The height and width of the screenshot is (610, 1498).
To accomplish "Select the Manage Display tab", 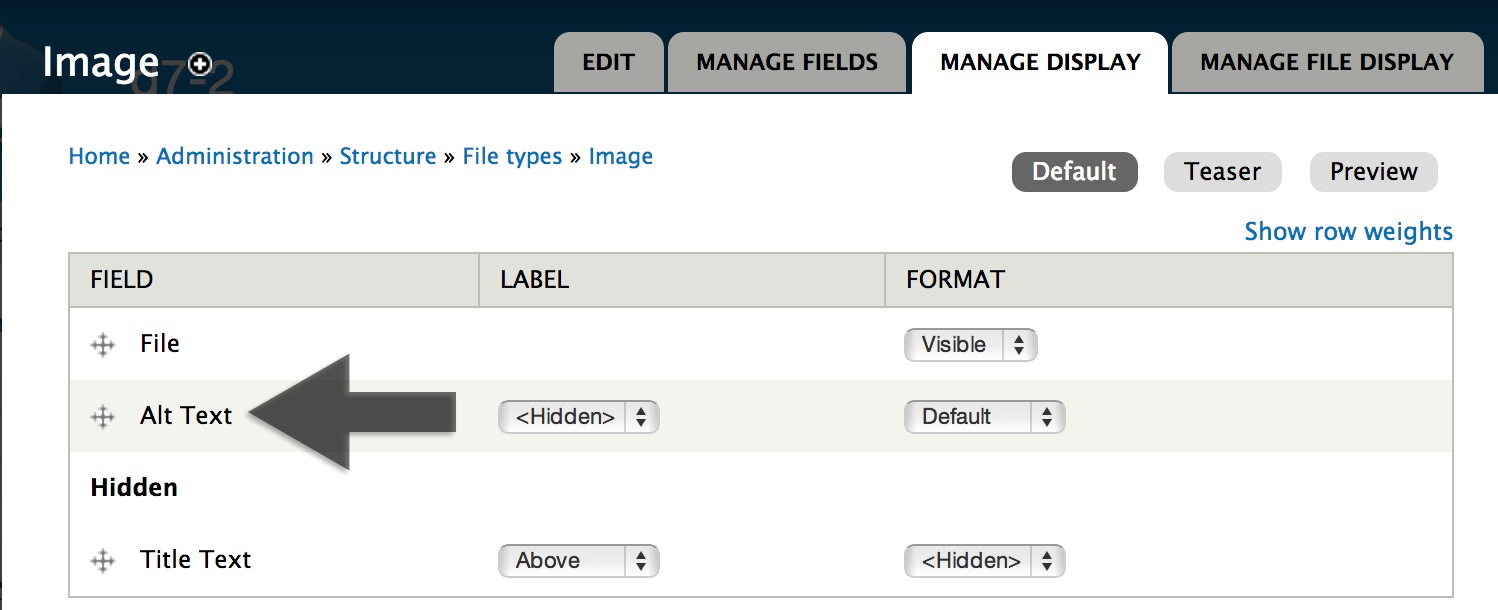I will pos(1040,62).
